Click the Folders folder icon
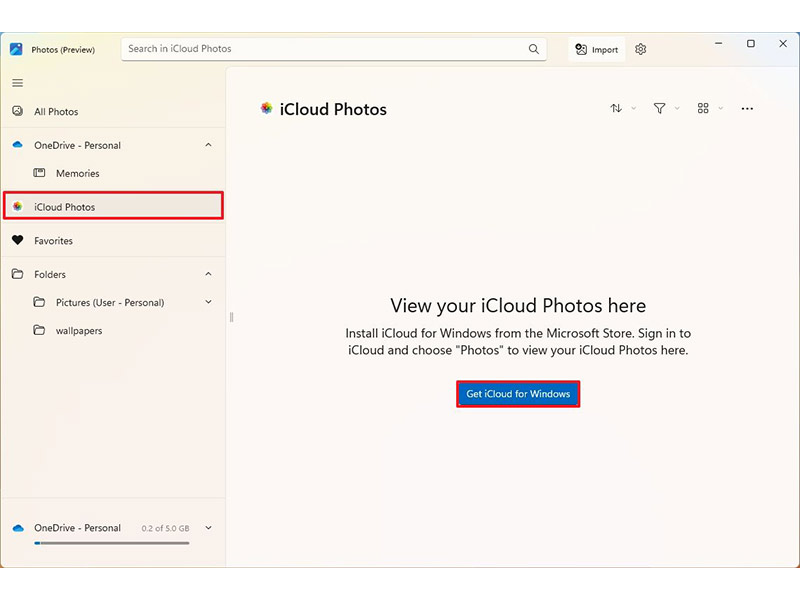This screenshot has width=800, height=600. (18, 274)
